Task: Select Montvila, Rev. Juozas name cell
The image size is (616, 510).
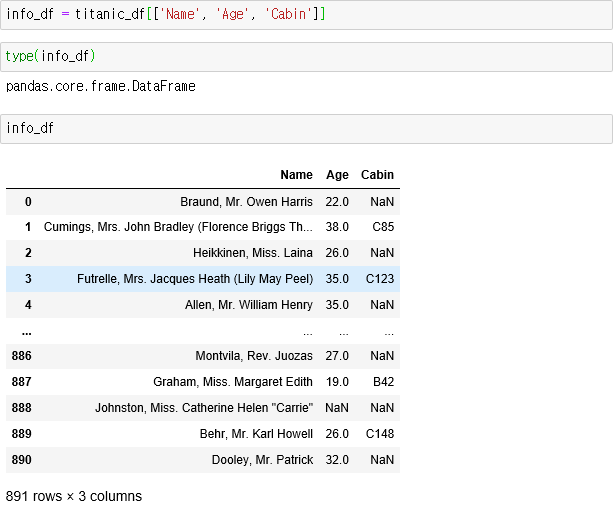Action: pyautogui.click(x=254, y=356)
